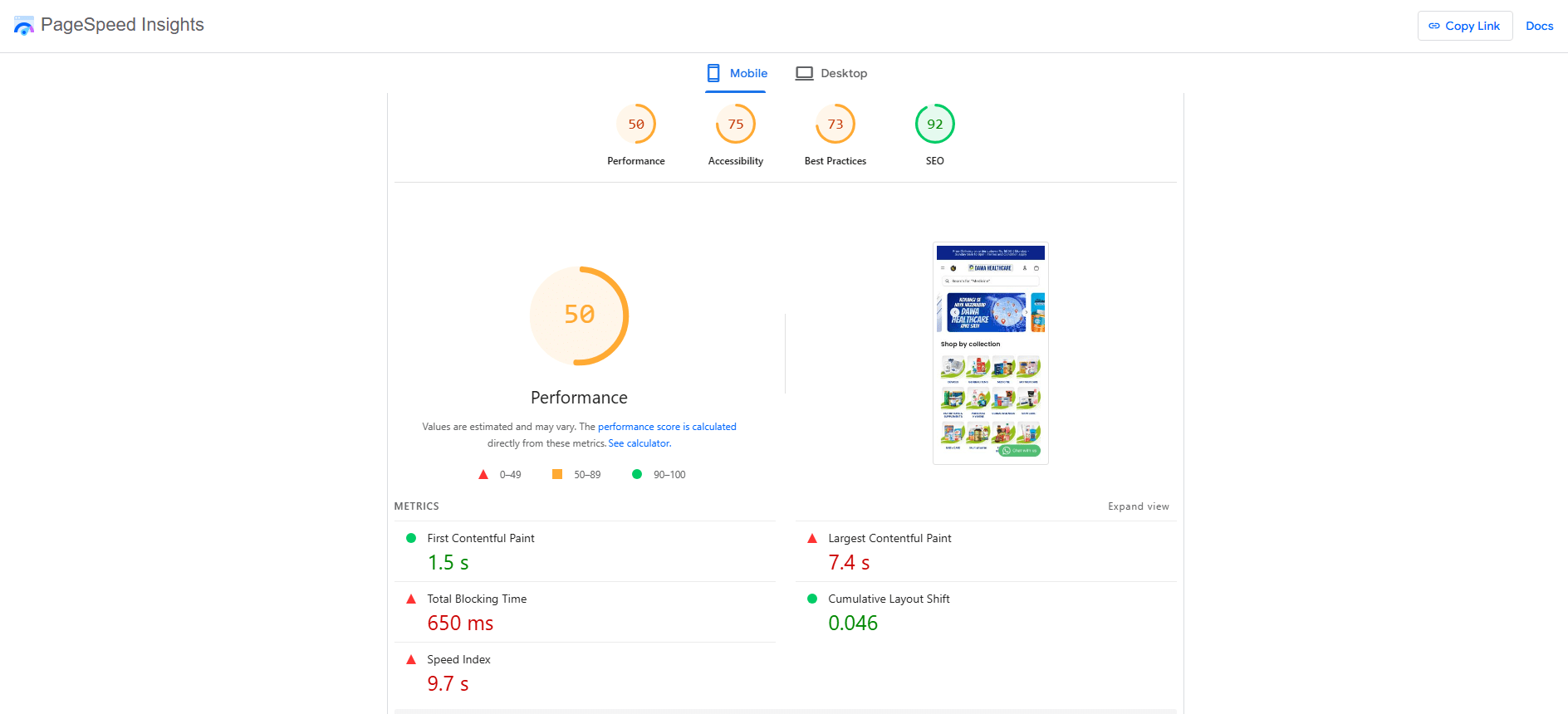Image resolution: width=1568 pixels, height=714 pixels.
Task: Click the green dot beside First Contentful Paint
Action: 411,538
